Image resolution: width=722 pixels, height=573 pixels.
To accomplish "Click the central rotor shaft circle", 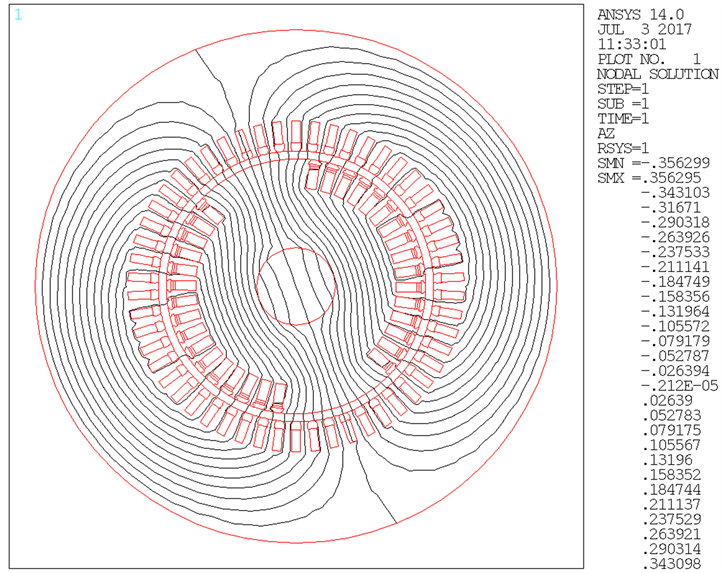I will (x=296, y=286).
